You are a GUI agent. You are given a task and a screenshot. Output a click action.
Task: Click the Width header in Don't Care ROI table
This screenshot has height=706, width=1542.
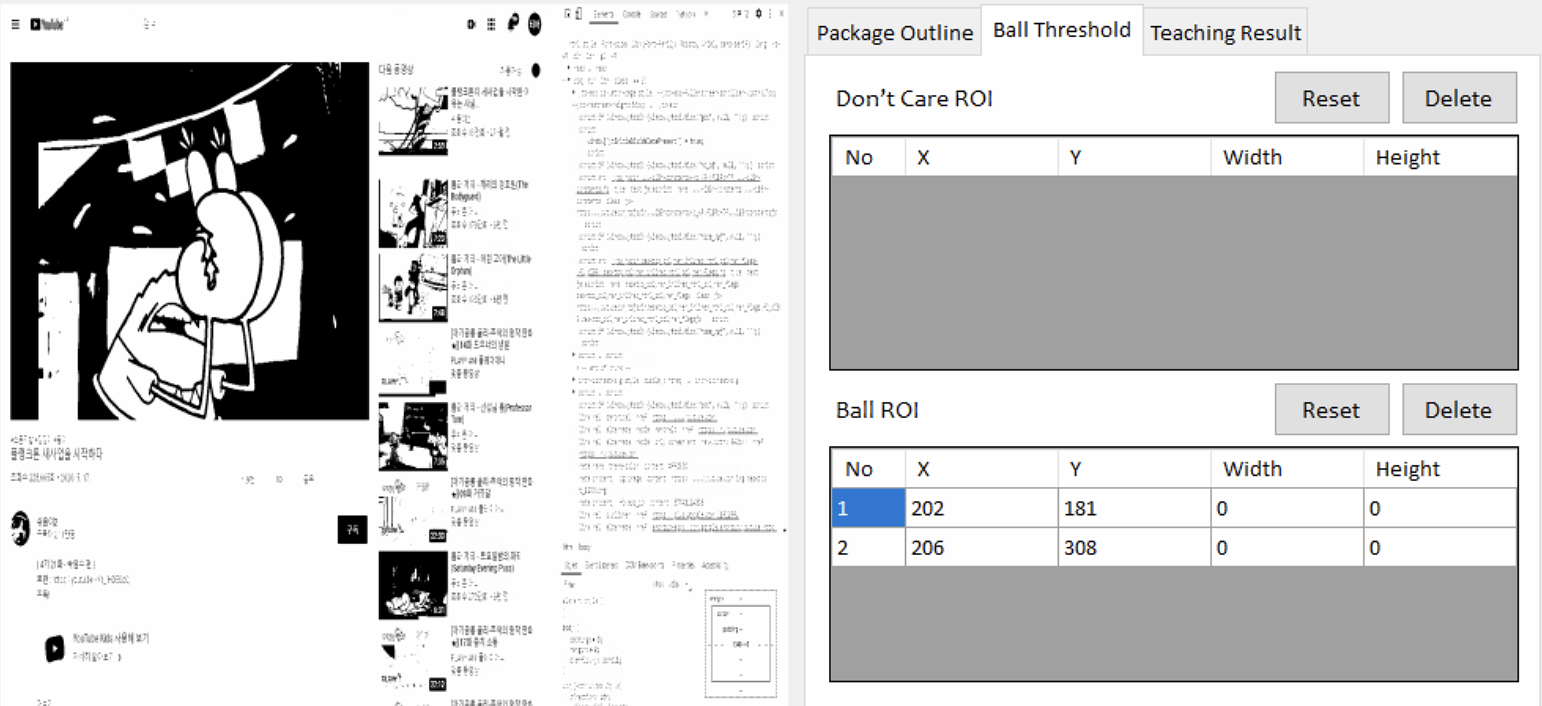pyautogui.click(x=1287, y=157)
